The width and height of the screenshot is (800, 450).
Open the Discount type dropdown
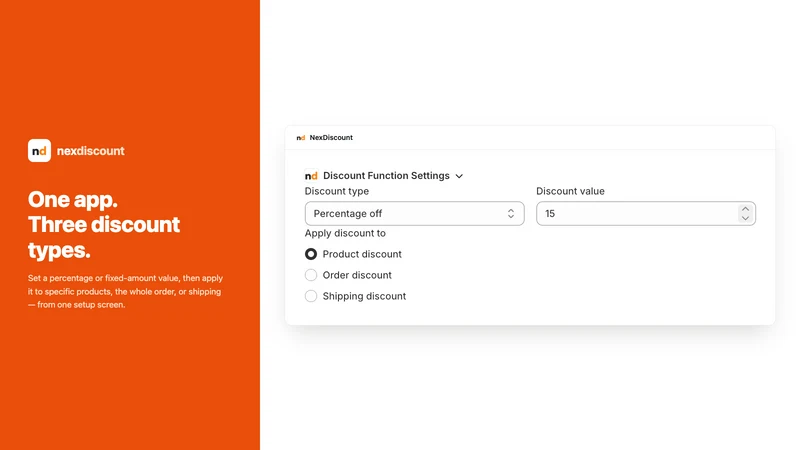pos(414,213)
